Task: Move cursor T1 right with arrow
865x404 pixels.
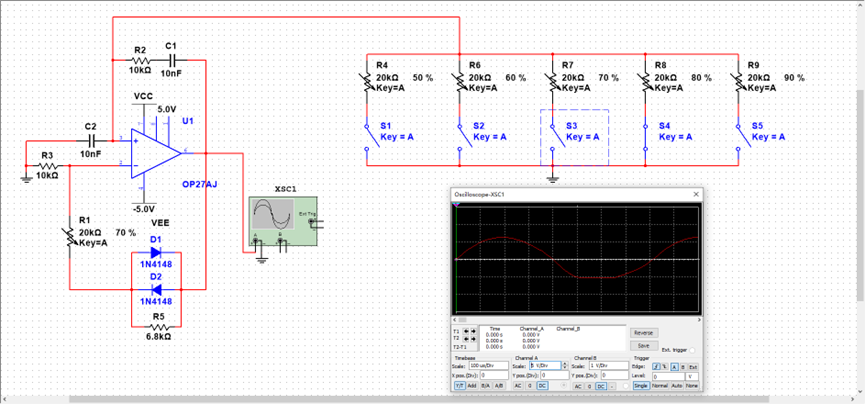Action: click(x=474, y=331)
